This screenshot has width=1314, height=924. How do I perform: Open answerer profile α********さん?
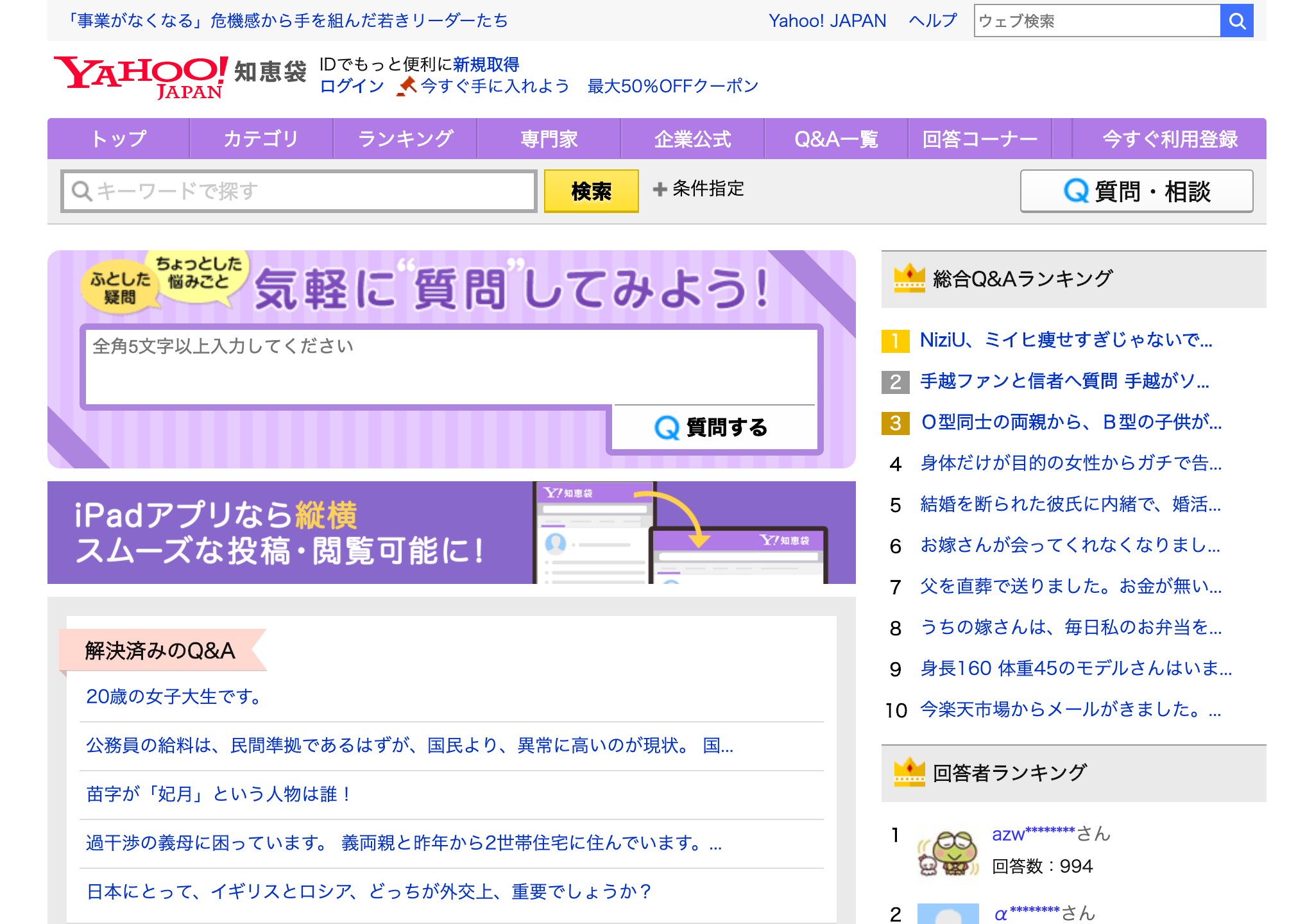click(1044, 914)
